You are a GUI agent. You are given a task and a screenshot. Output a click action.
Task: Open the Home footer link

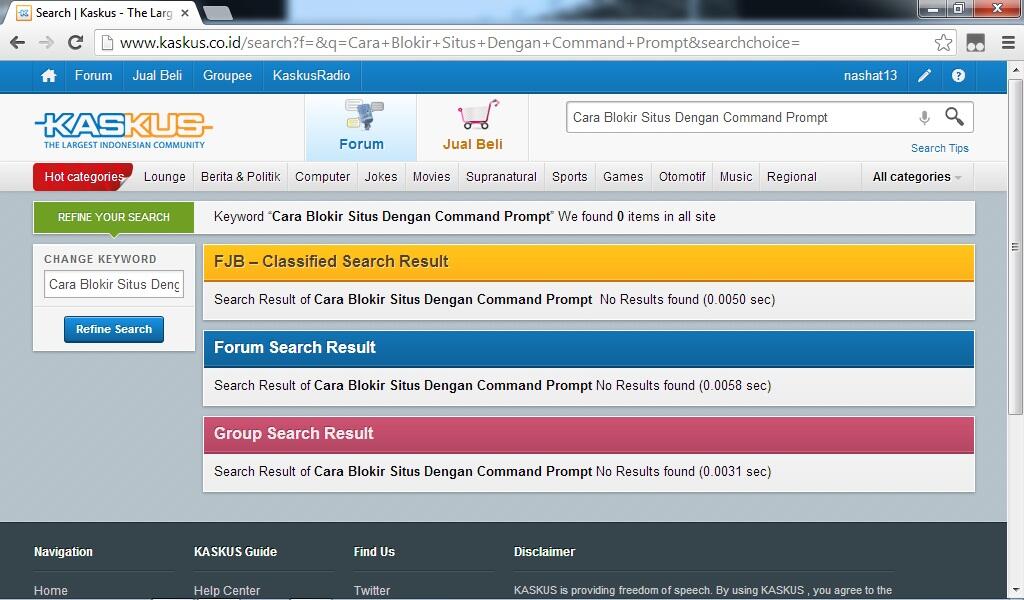[50, 590]
